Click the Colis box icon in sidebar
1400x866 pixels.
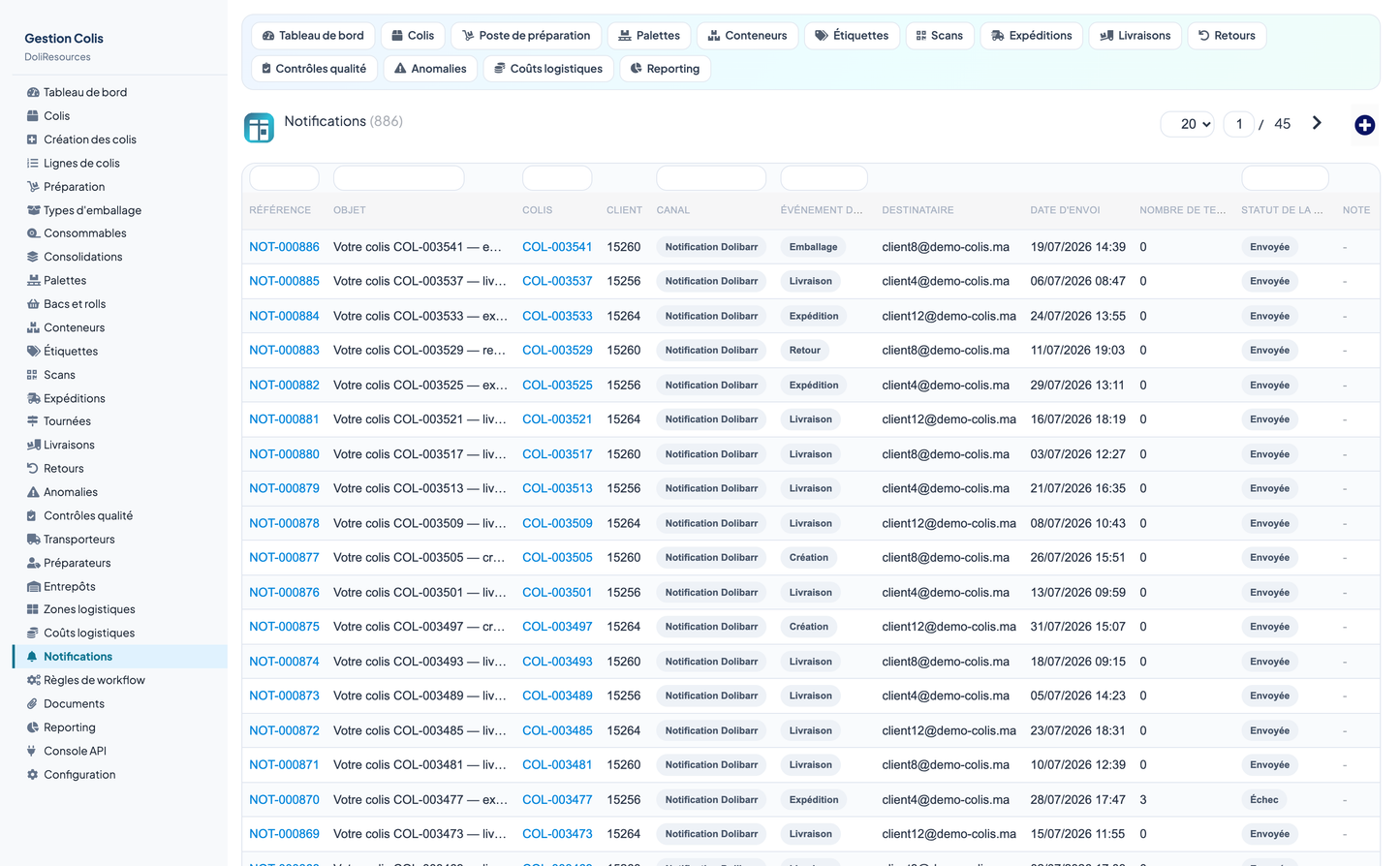tap(33, 115)
